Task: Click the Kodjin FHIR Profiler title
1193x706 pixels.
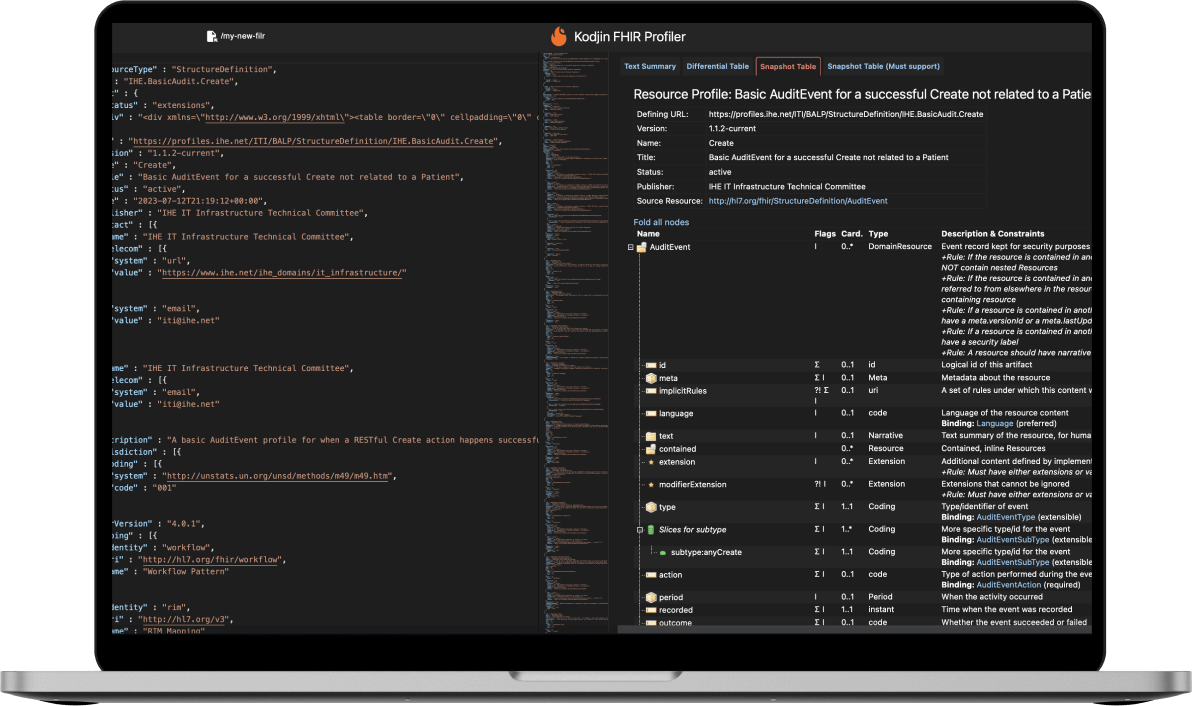Action: pos(629,37)
